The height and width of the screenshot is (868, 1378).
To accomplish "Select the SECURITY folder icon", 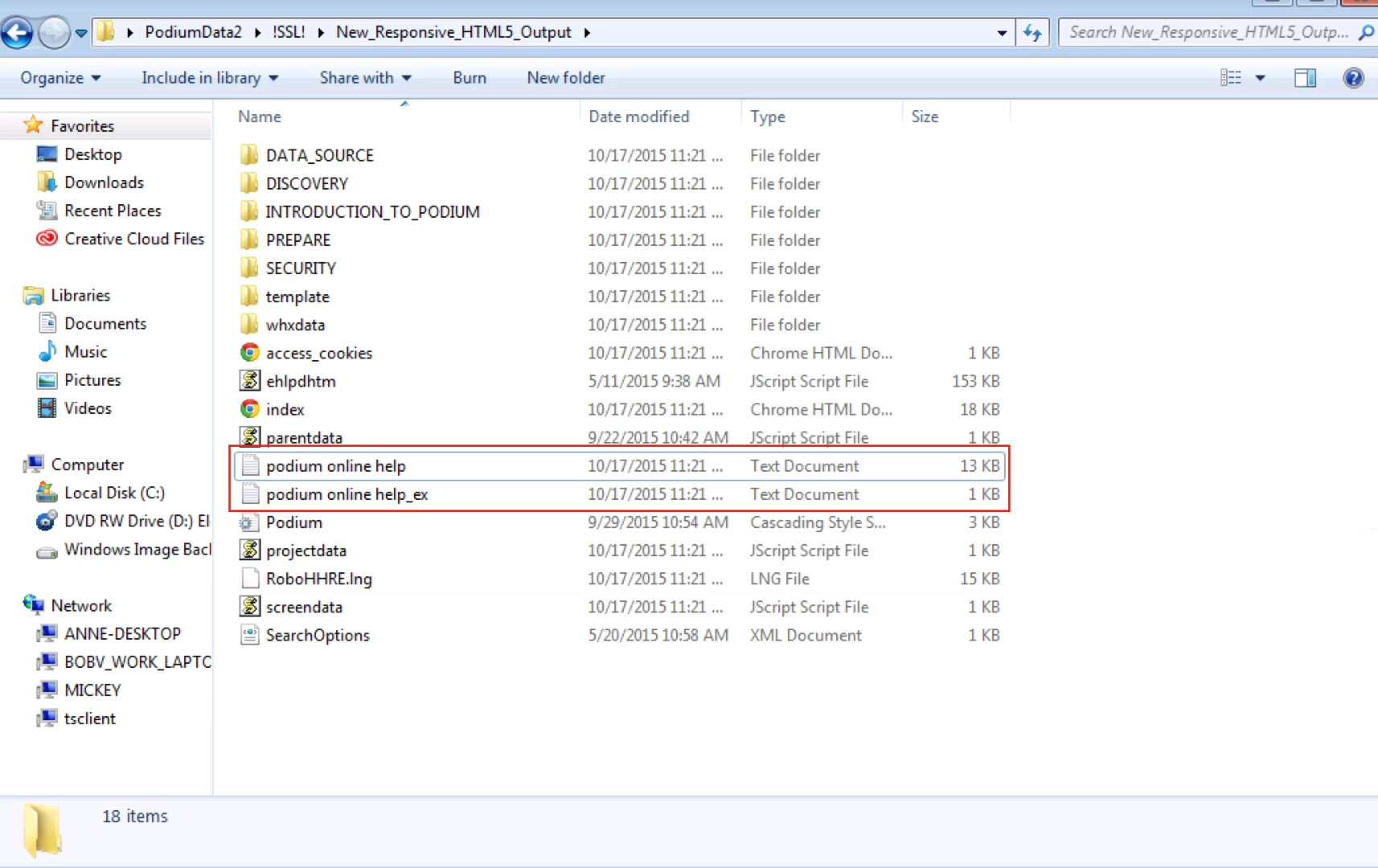I will [x=250, y=268].
